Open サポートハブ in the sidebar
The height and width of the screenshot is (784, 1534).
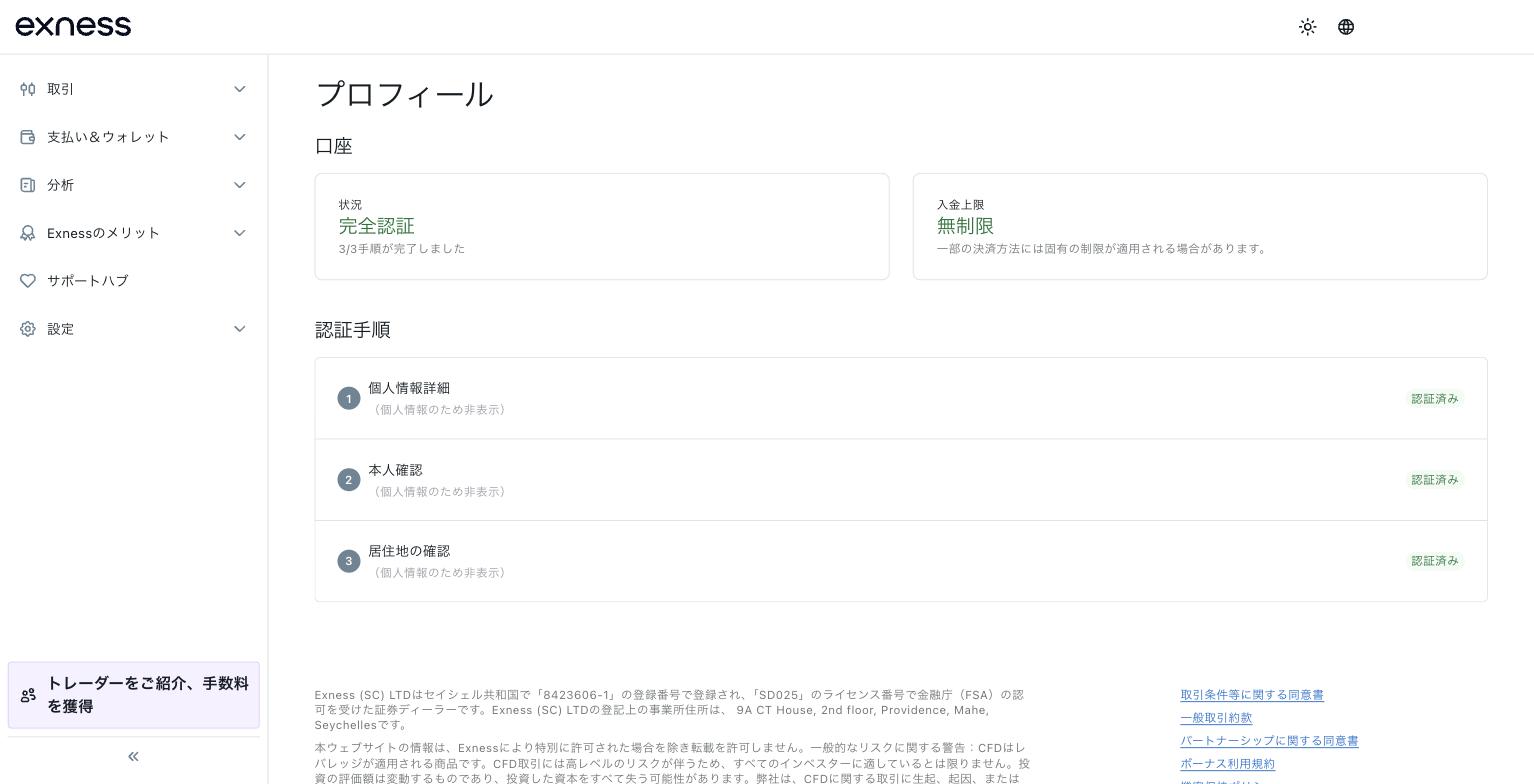pos(134,281)
